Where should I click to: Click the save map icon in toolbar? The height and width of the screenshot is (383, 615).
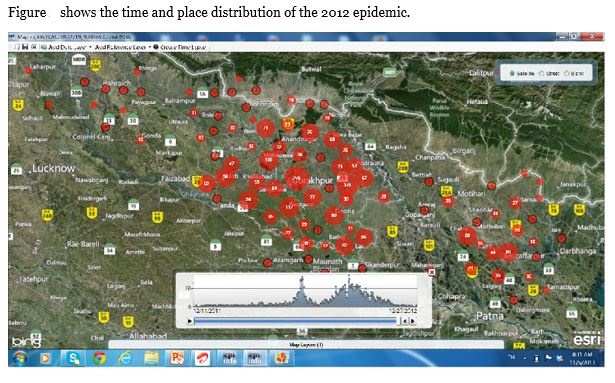click(25, 47)
